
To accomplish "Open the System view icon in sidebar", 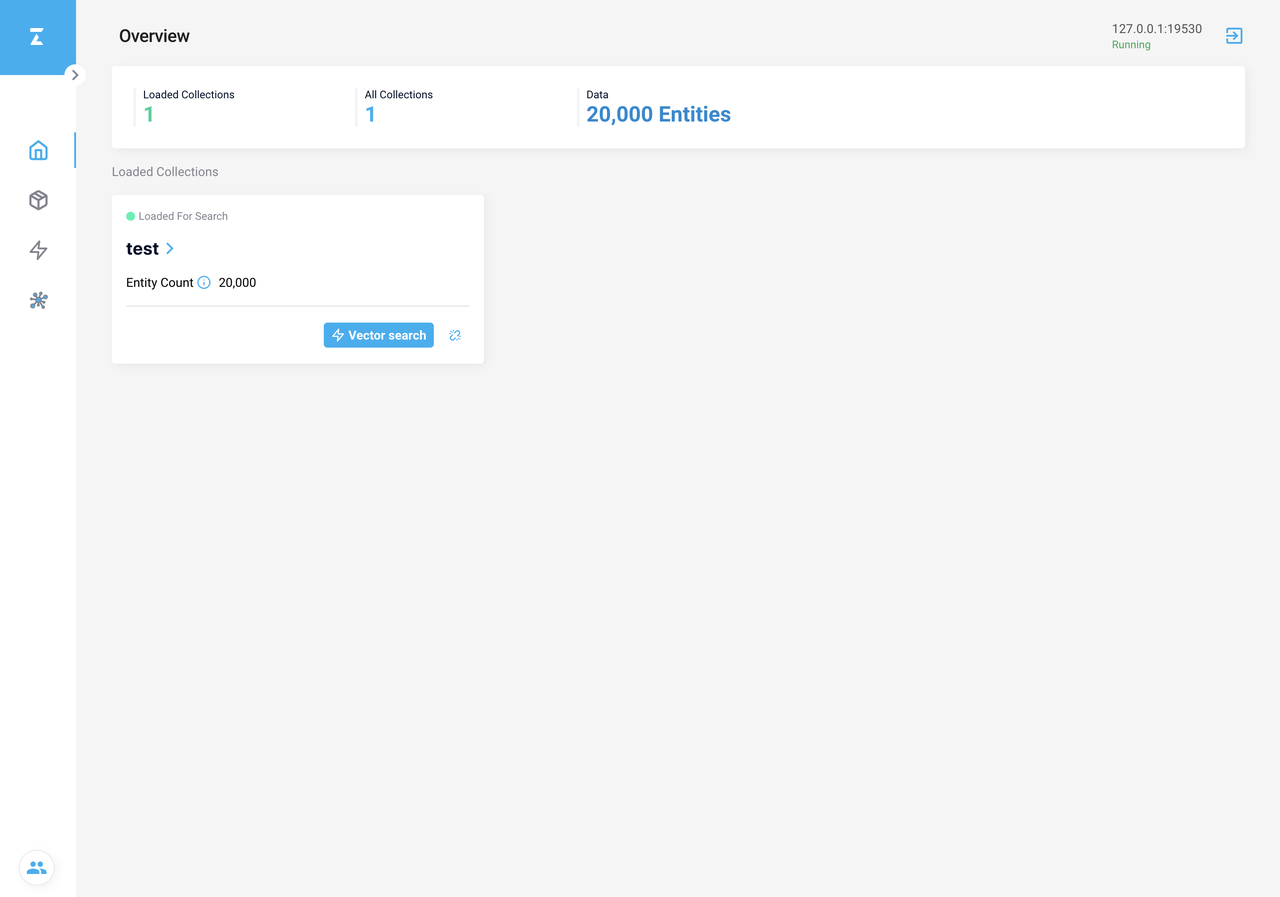I will [38, 300].
